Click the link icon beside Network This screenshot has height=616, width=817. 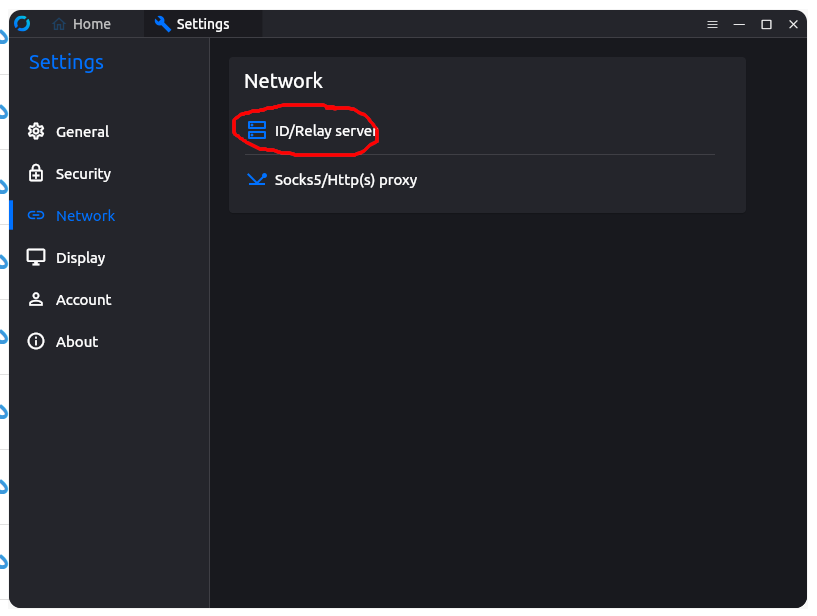36,215
